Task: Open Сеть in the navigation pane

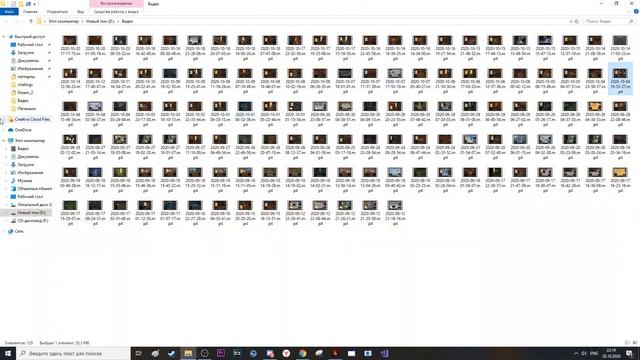Action: (19, 231)
